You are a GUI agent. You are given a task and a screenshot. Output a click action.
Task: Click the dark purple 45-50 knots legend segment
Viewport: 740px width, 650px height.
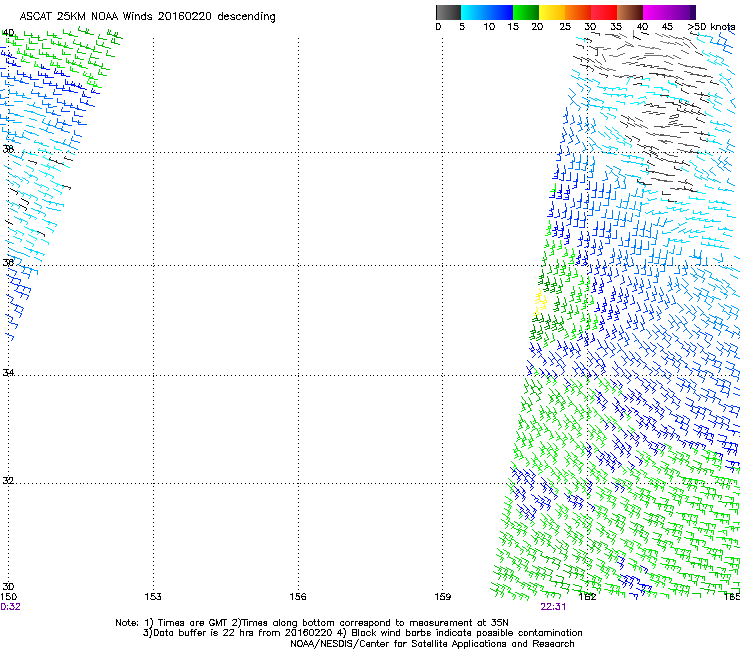pos(682,12)
